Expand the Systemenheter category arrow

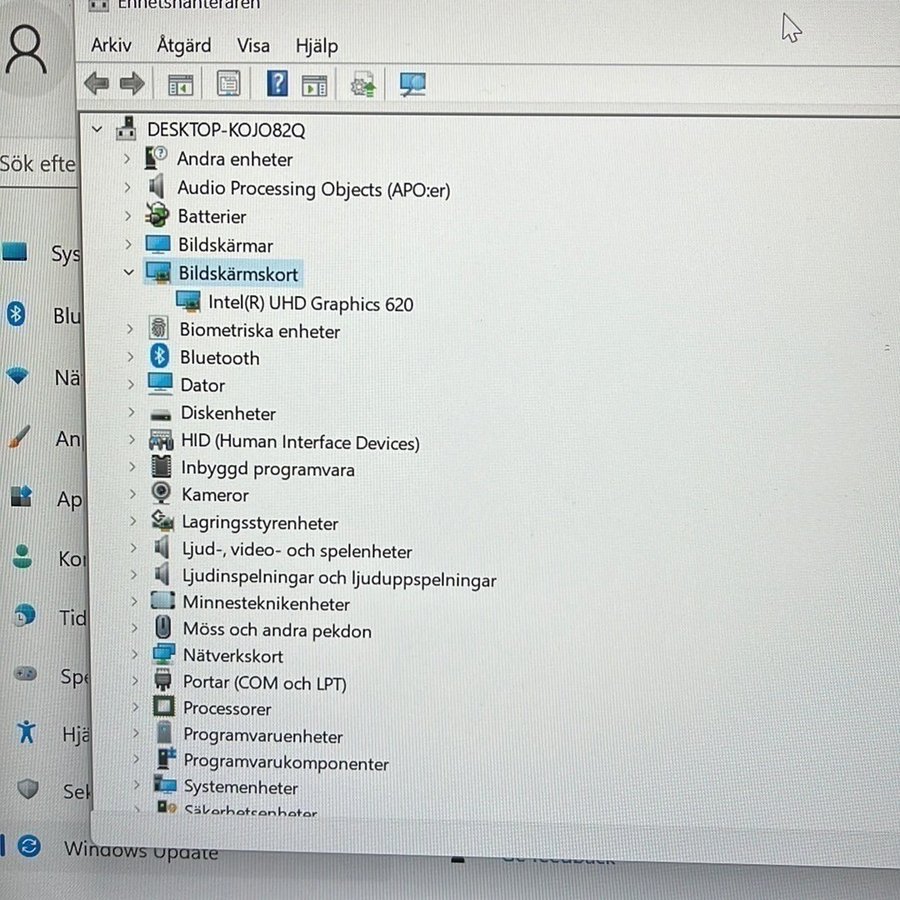pyautogui.click(x=136, y=784)
